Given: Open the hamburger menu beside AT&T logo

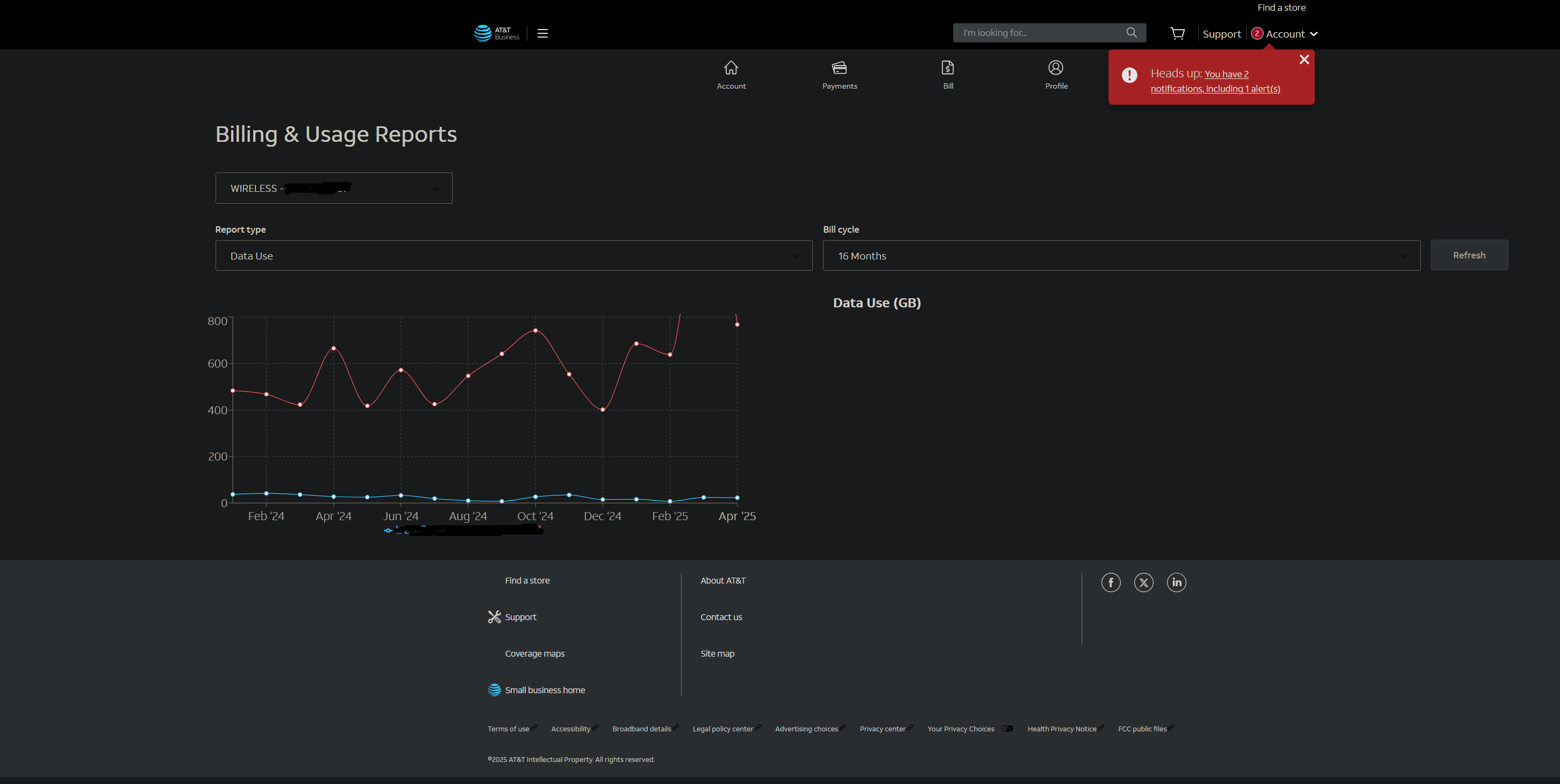Looking at the screenshot, I should click(x=542, y=33).
